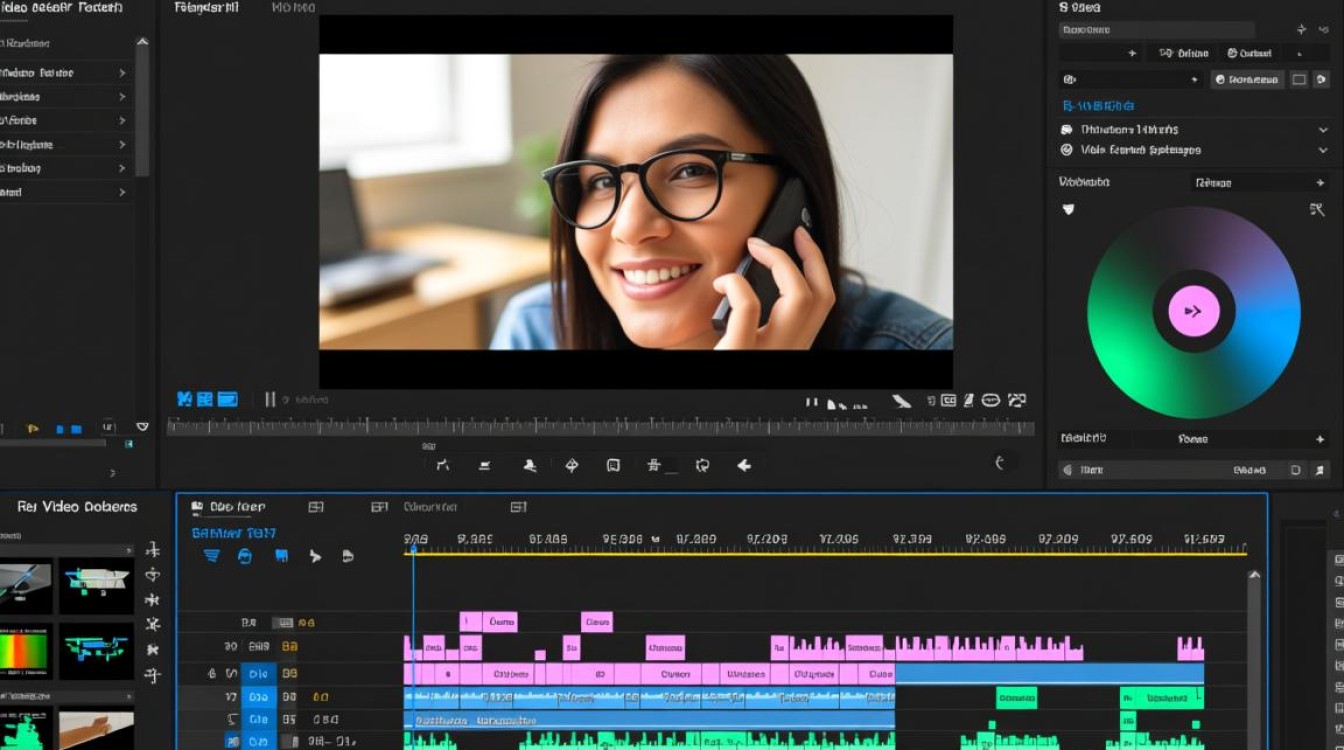The image size is (1344, 750).
Task: Click the blue playhead on the timeline ruler
Action: (x=412, y=548)
